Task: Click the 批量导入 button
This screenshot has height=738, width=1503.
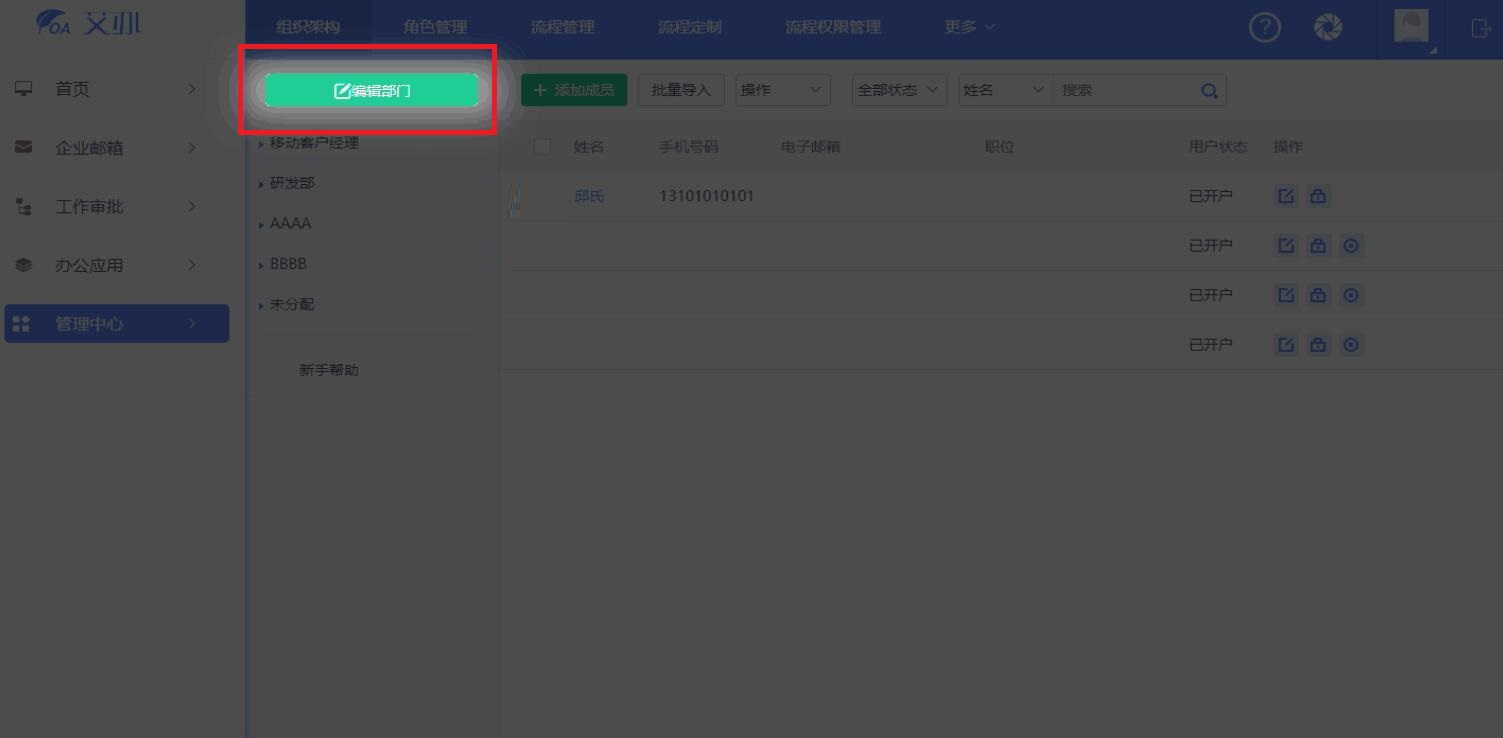Action: tap(681, 90)
